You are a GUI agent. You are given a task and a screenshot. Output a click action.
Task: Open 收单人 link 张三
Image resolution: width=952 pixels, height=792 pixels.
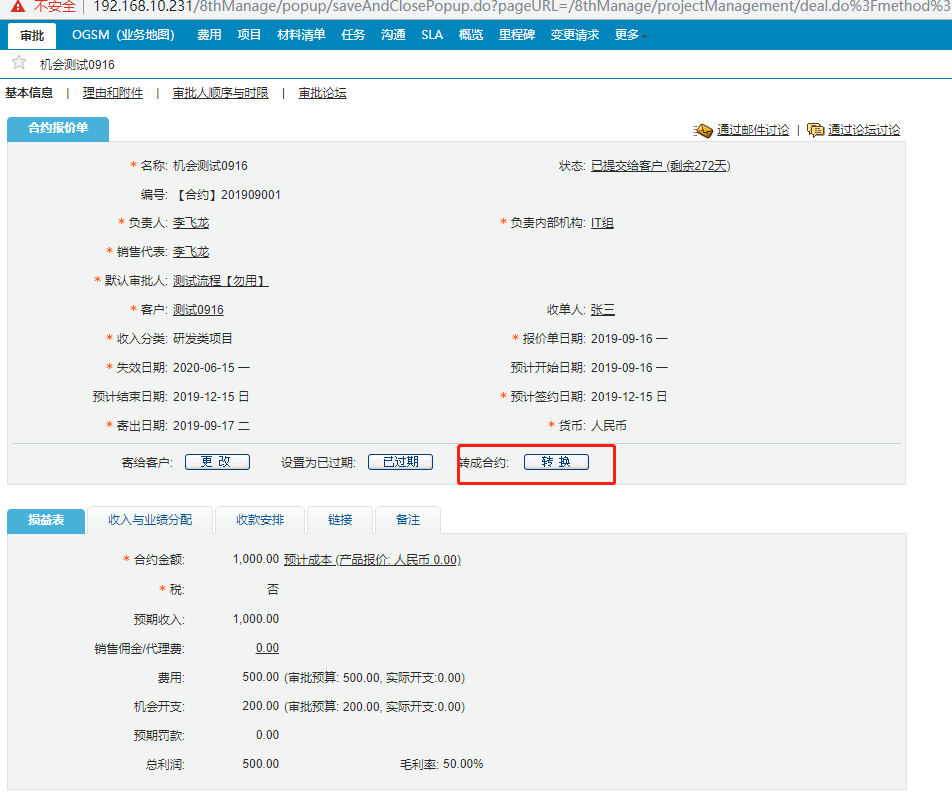click(x=602, y=310)
